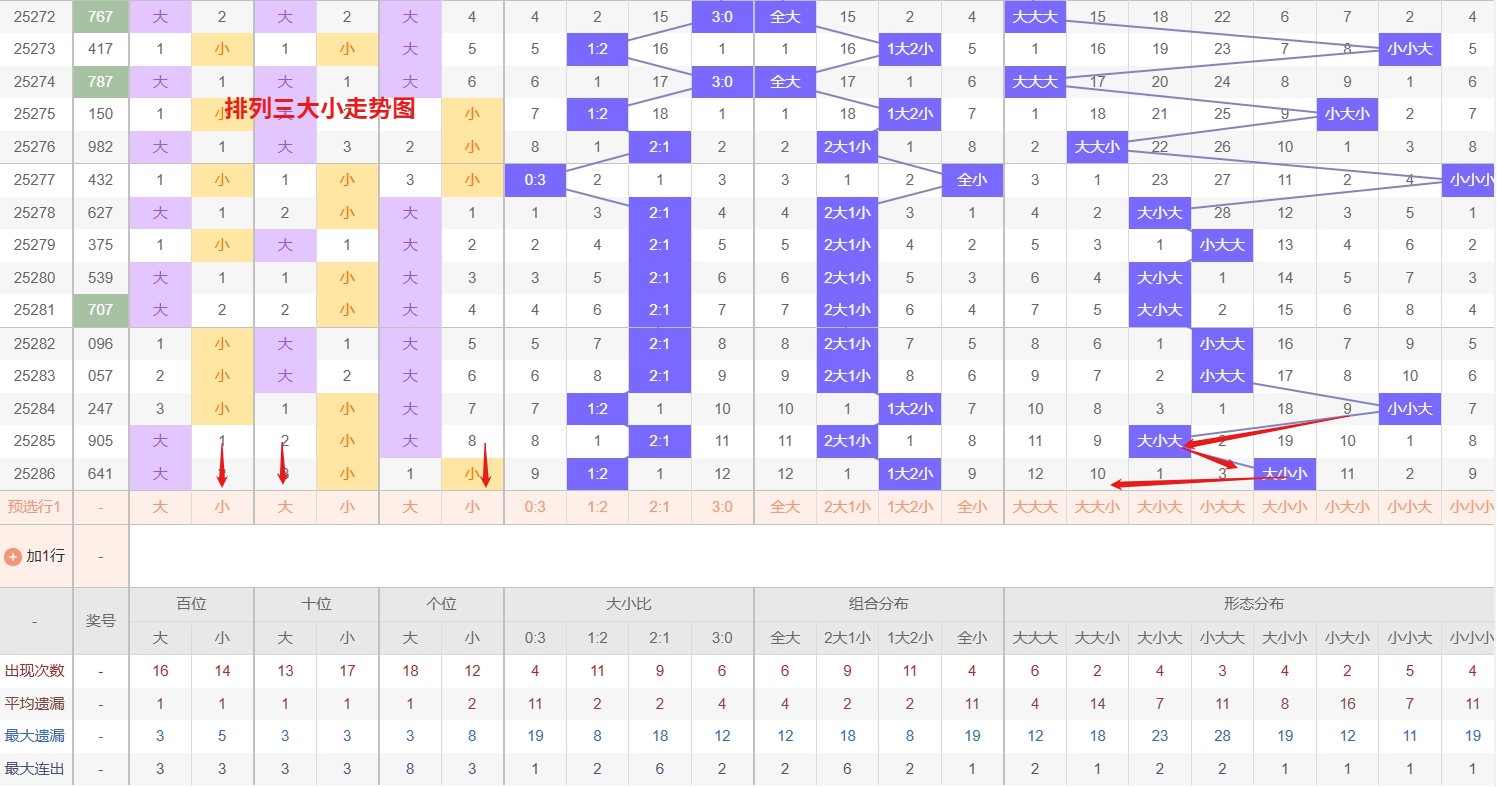Choose 小小大 in the 预选行1 row
The image size is (1497, 787).
click(x=1410, y=507)
